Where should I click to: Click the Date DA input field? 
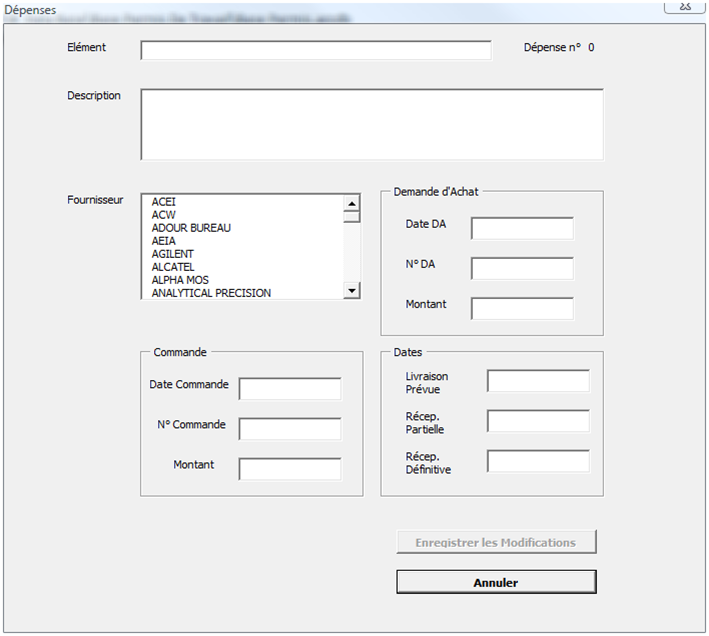pyautogui.click(x=522, y=229)
